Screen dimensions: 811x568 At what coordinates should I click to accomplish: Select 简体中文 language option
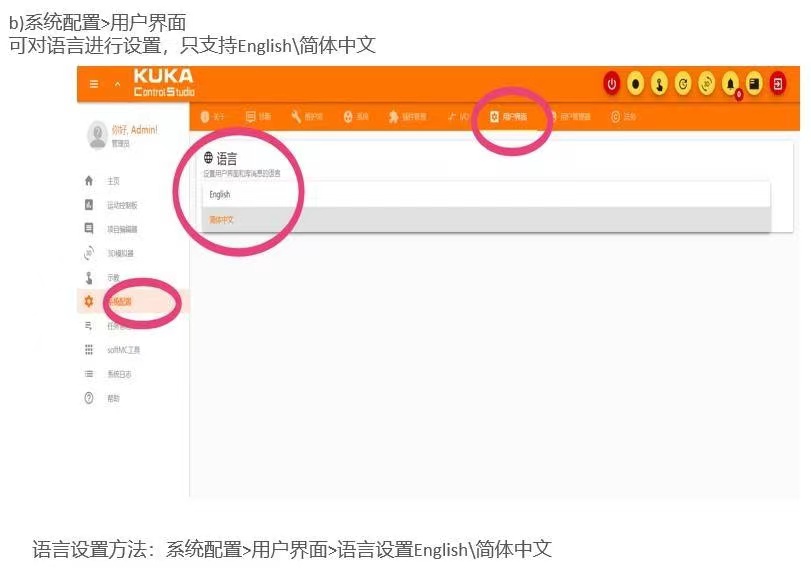[486, 219]
